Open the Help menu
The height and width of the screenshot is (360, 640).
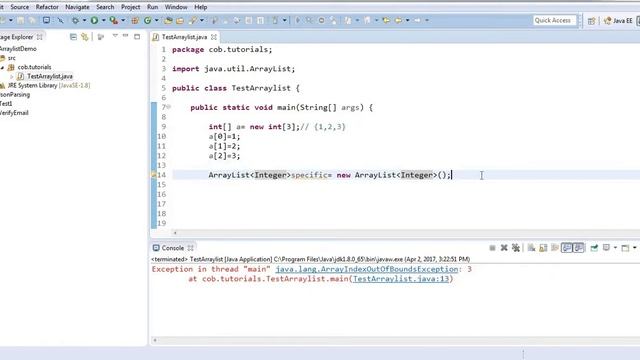[200, 7]
